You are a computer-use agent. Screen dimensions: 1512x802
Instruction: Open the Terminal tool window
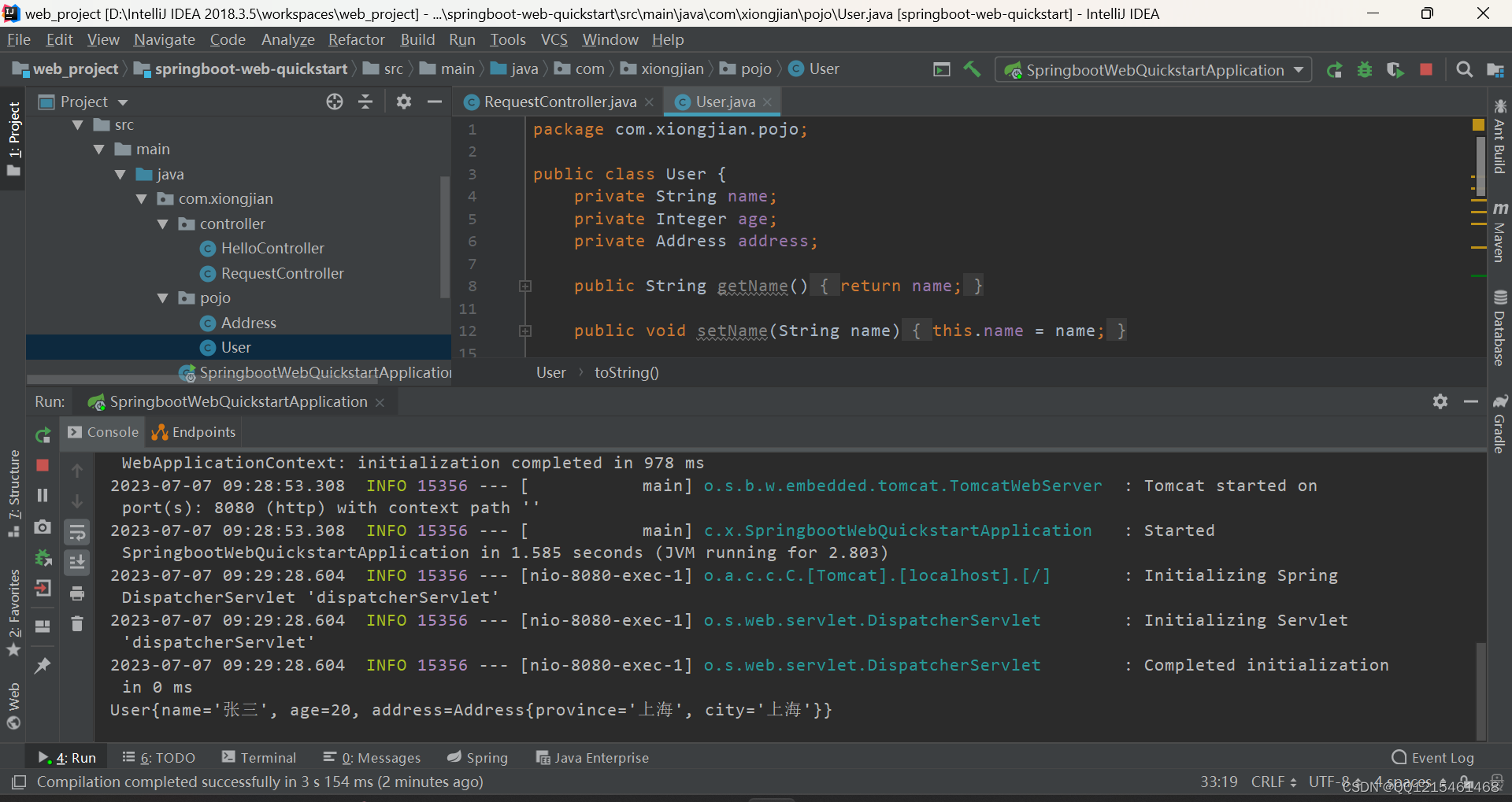[259, 757]
